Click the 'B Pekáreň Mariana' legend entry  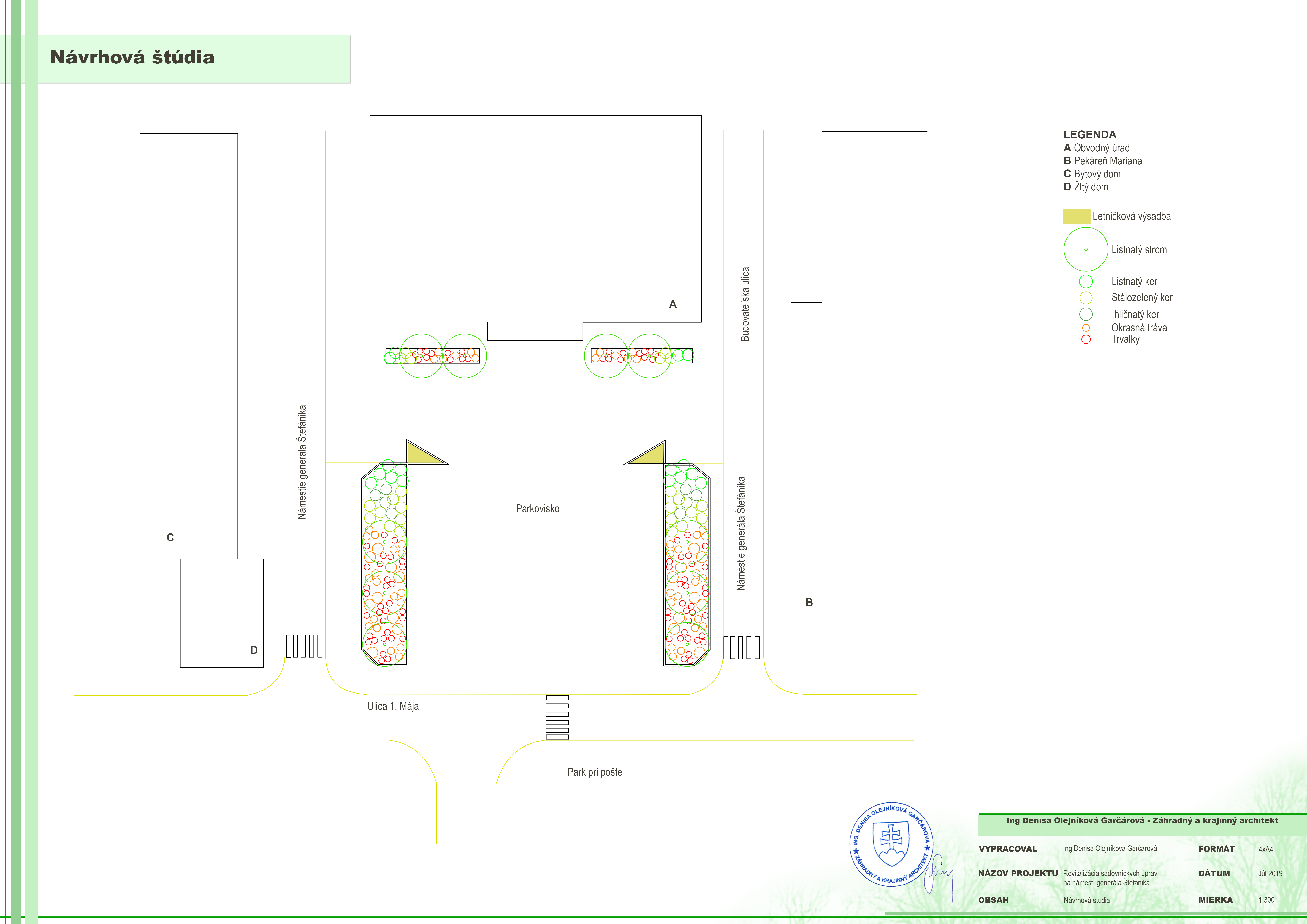click(1103, 161)
